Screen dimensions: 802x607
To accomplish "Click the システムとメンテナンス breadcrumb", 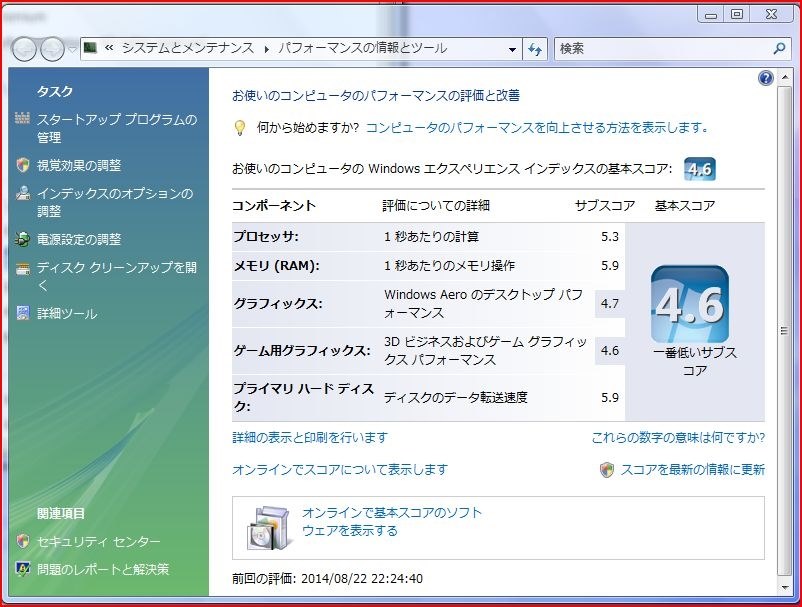I will (x=188, y=48).
